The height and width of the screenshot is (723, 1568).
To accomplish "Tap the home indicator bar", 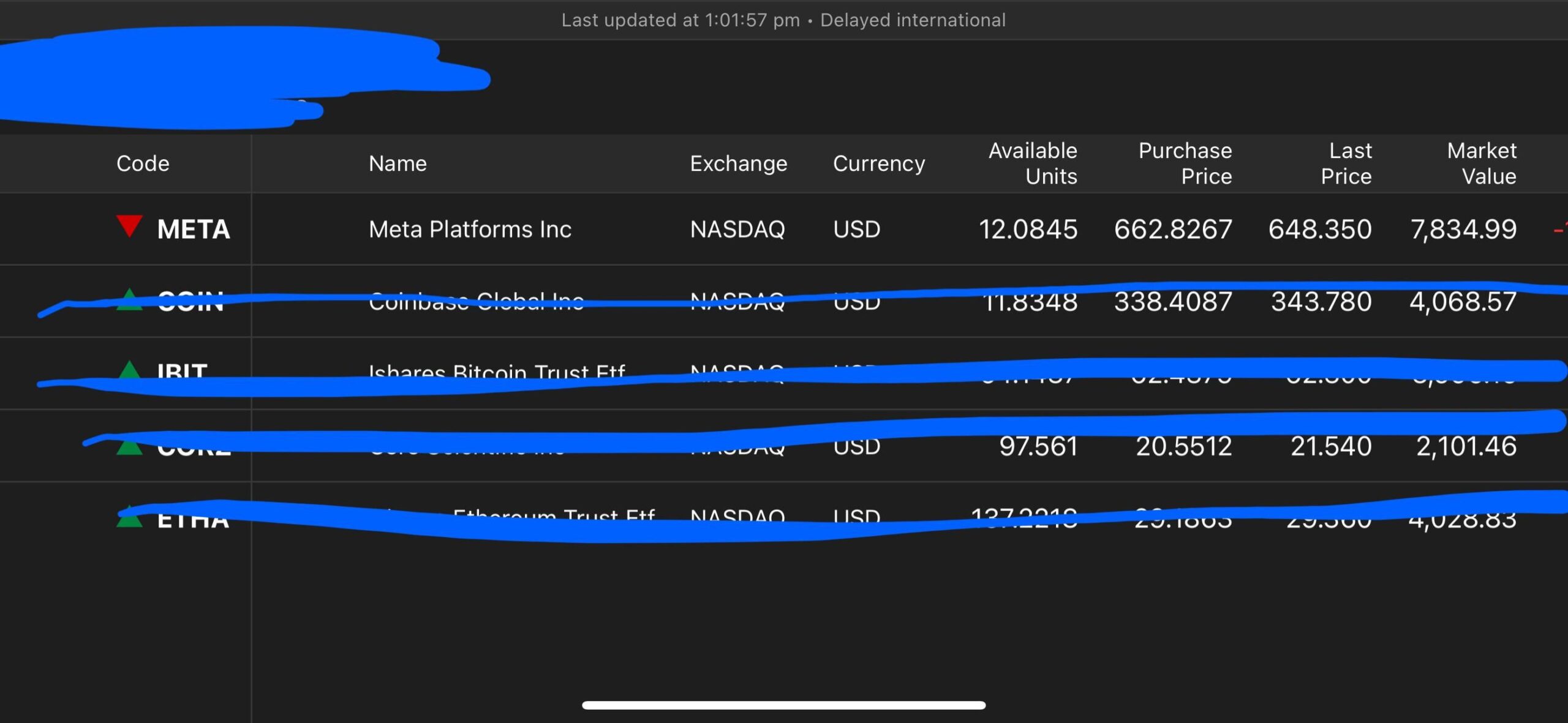I will (783, 705).
